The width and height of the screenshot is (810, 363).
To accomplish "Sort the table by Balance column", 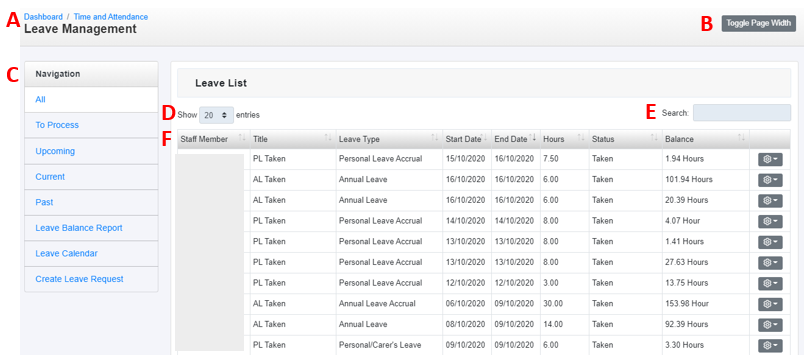I will click(x=706, y=139).
